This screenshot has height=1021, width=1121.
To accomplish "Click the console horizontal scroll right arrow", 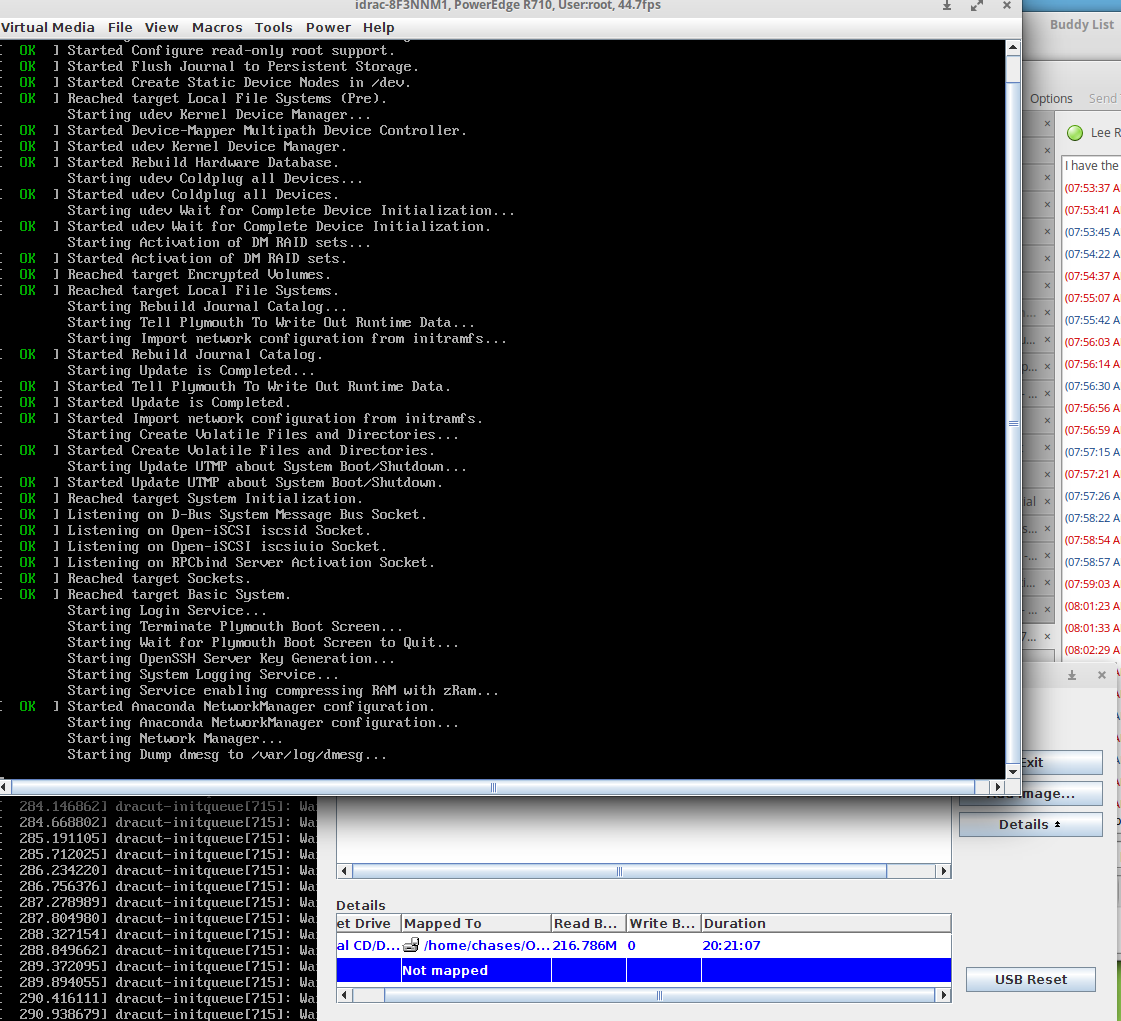I will (x=997, y=787).
